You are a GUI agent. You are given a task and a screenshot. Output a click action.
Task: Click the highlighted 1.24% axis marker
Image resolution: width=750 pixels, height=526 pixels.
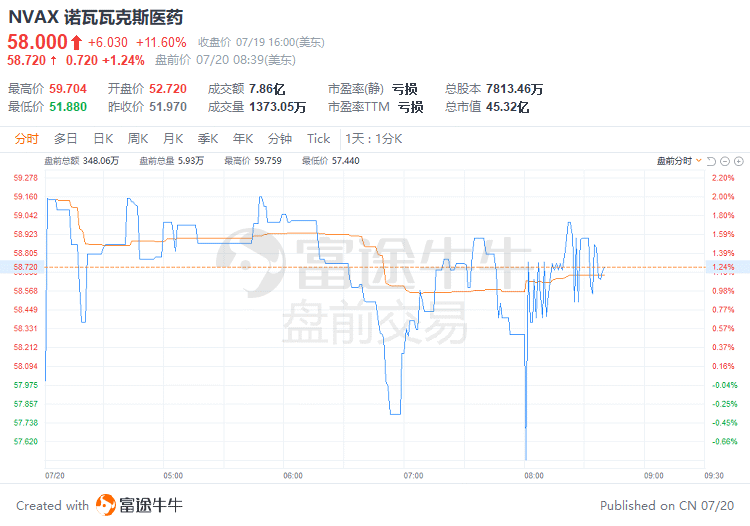coord(727,267)
